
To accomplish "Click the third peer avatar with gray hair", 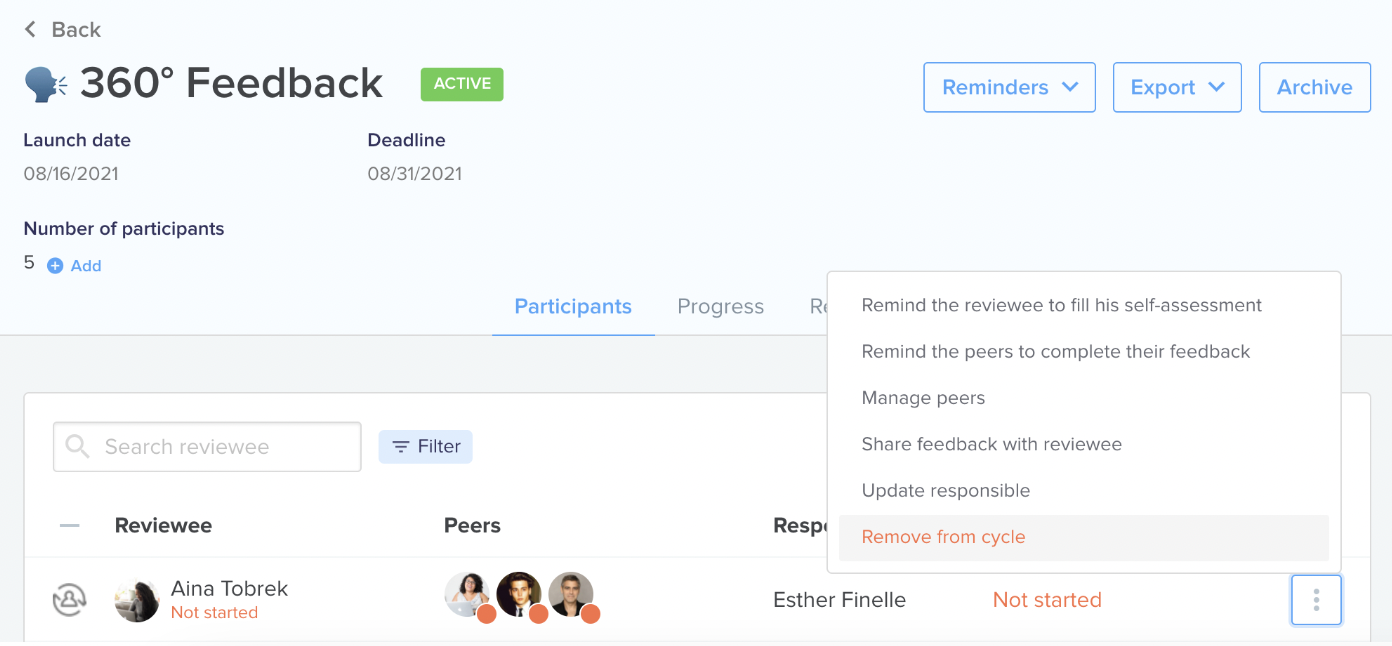I will coord(572,596).
